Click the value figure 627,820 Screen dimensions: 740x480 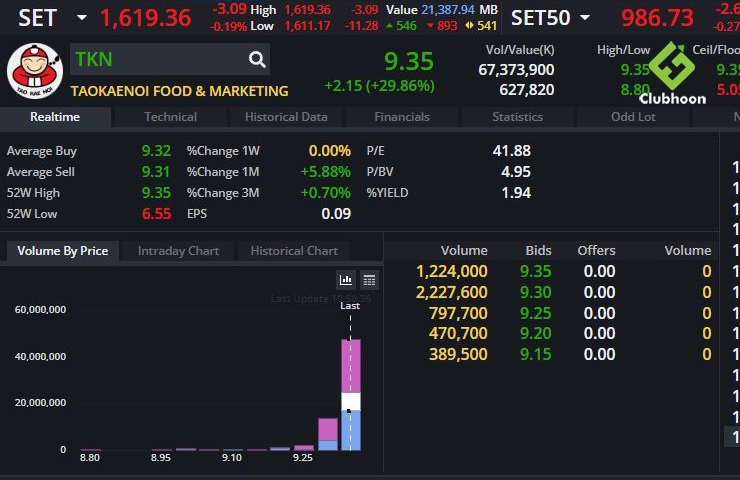click(x=527, y=90)
